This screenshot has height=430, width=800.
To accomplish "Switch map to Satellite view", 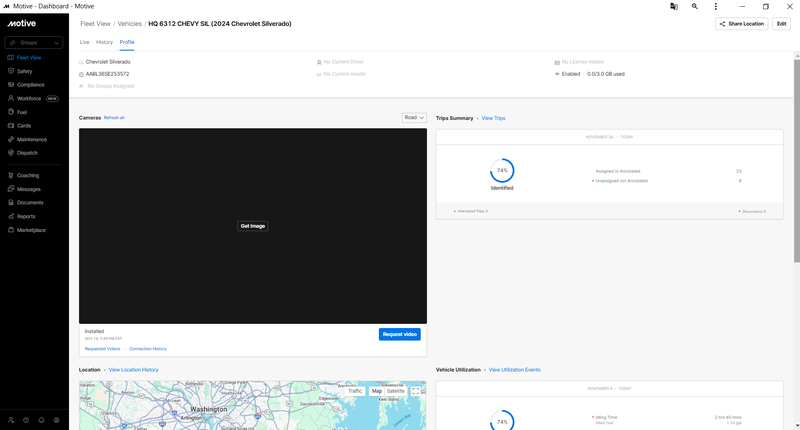I will [x=395, y=391].
